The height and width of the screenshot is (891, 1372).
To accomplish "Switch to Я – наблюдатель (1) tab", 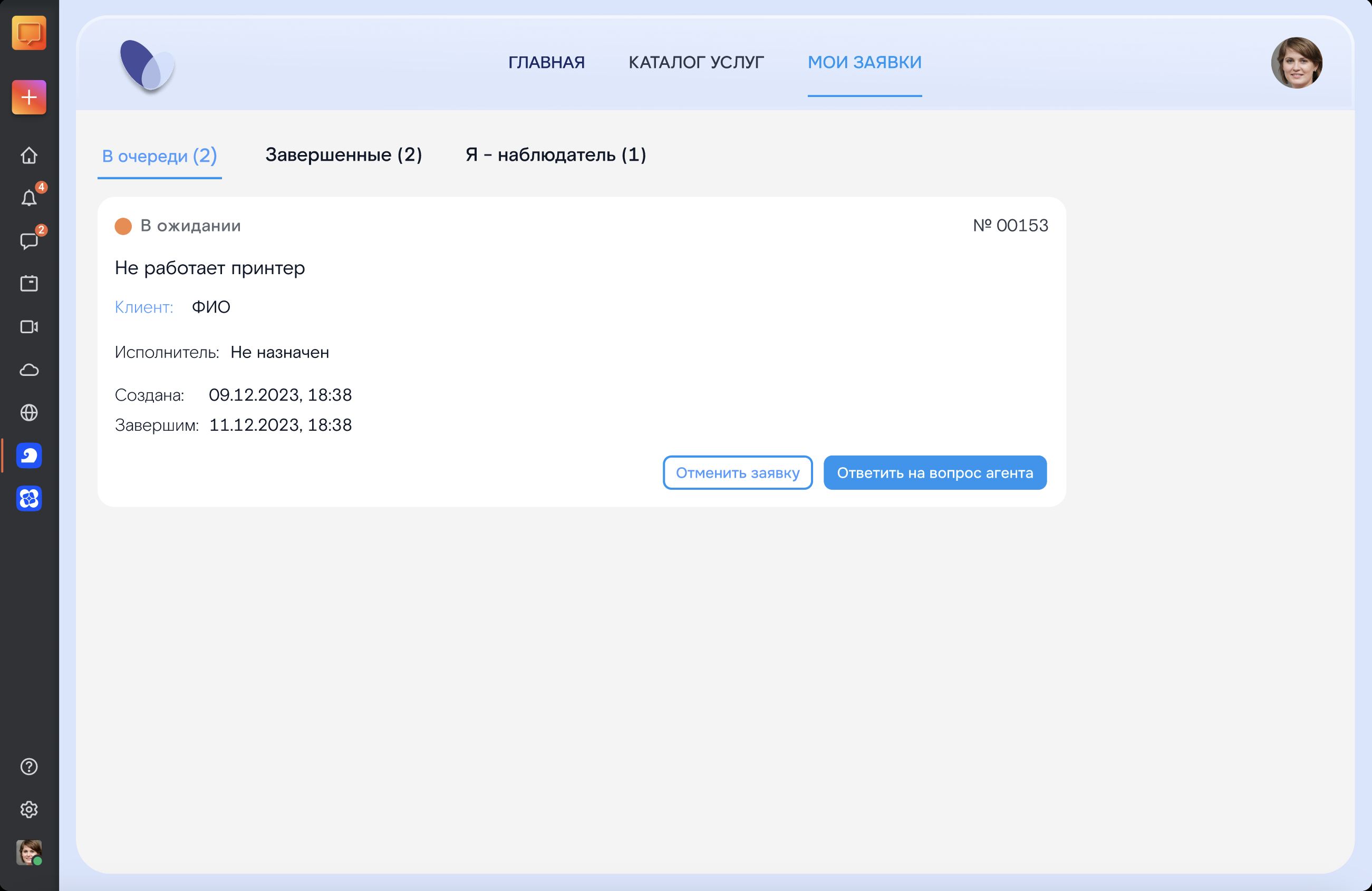I will pos(556,154).
